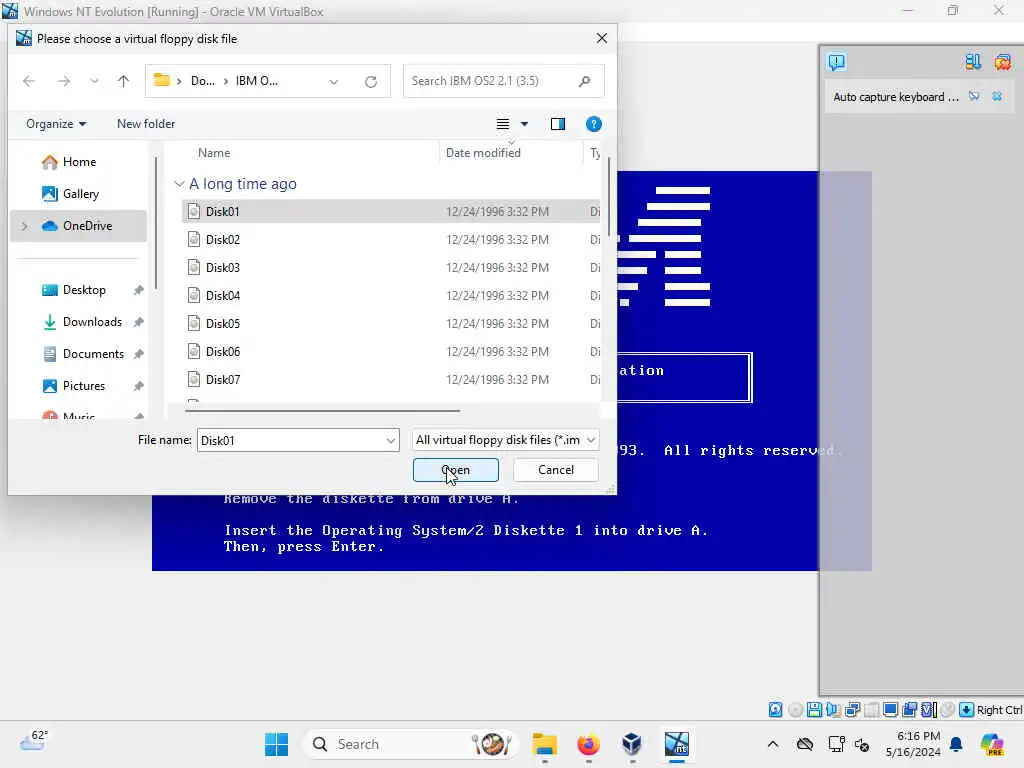The height and width of the screenshot is (768, 1024).
Task: Collapse the 'A long time ago' group
Action: [x=179, y=184]
